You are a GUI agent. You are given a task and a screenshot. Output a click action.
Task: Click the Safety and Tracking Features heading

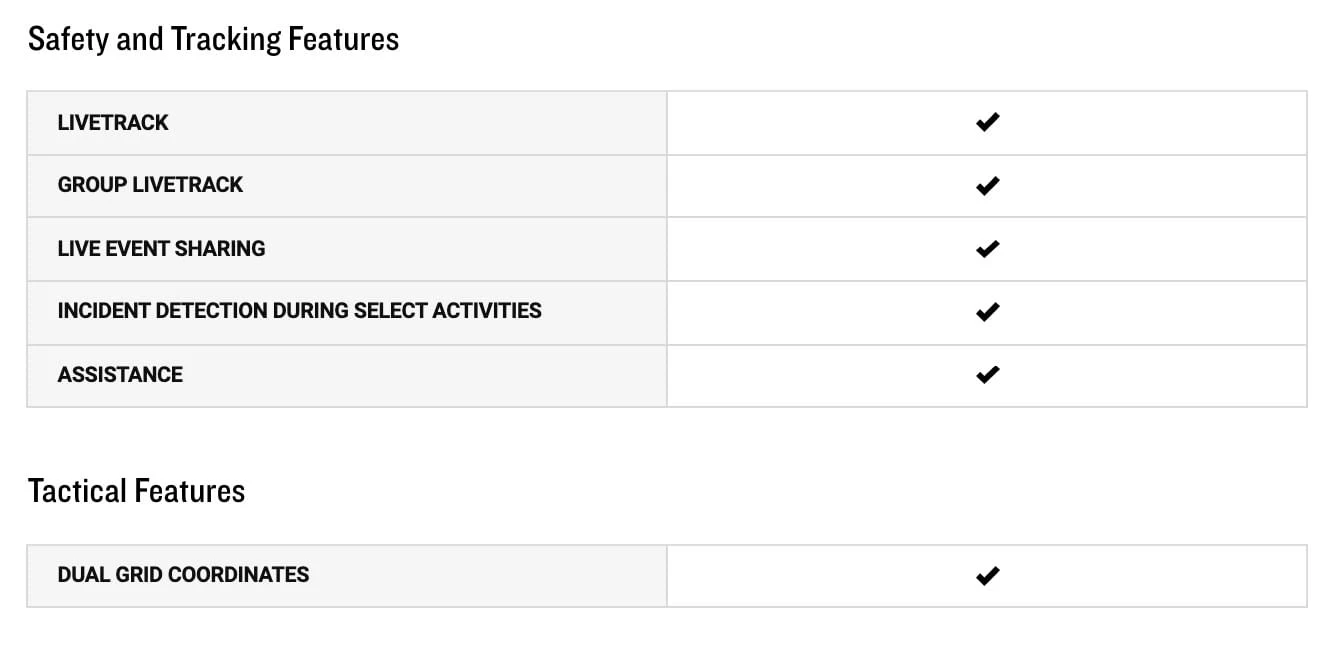[x=213, y=40]
